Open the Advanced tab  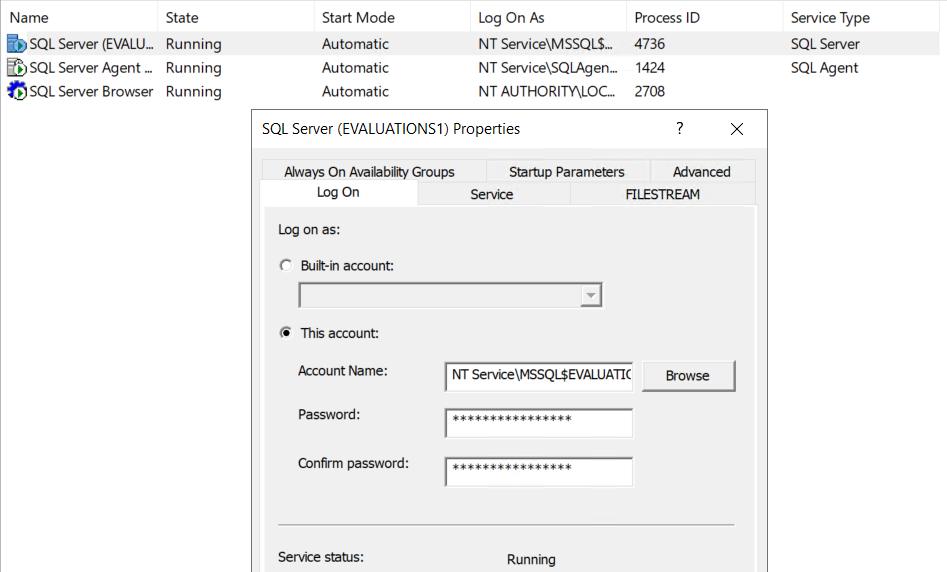[702, 172]
